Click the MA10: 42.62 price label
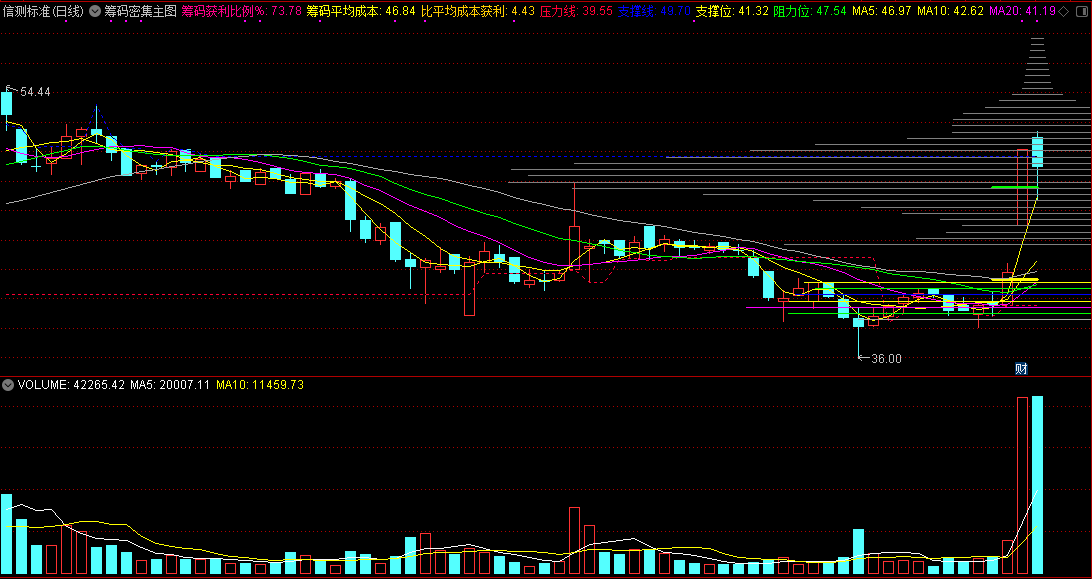The width and height of the screenshot is (1092, 579). (950, 11)
